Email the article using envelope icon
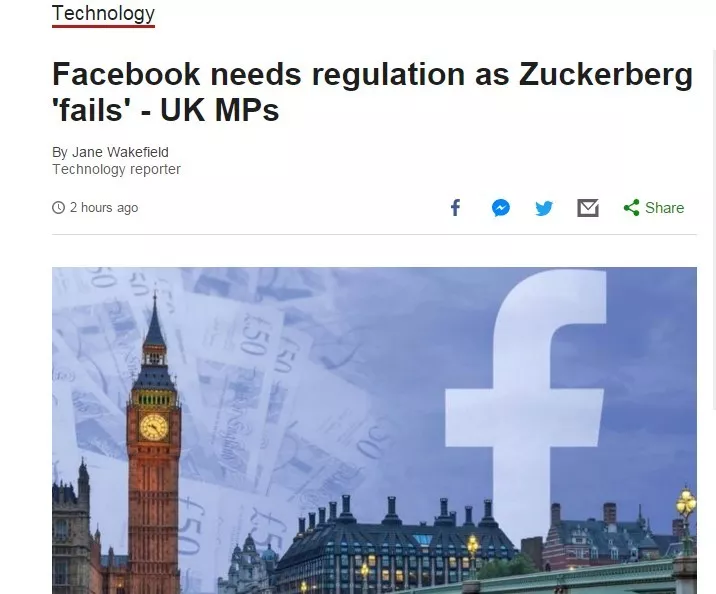 (588, 208)
